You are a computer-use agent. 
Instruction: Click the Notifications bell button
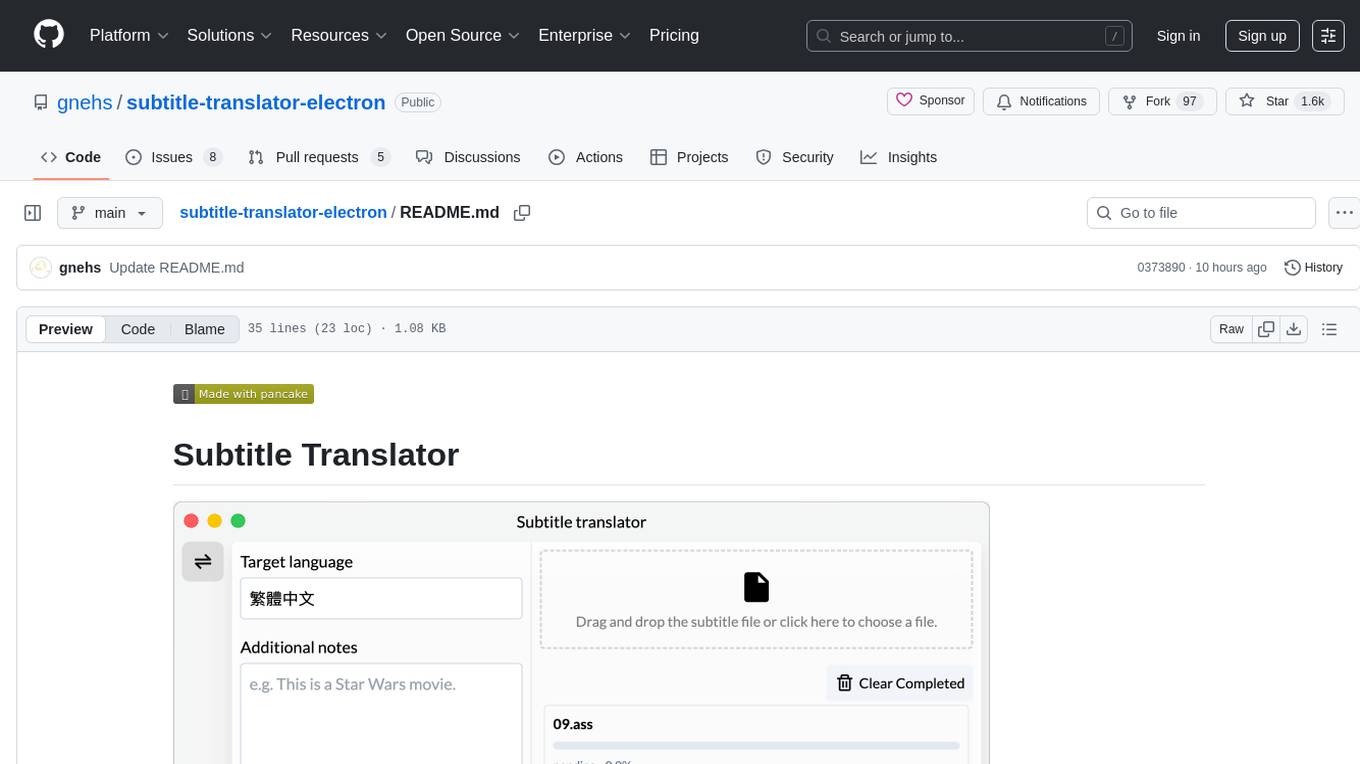1041,101
